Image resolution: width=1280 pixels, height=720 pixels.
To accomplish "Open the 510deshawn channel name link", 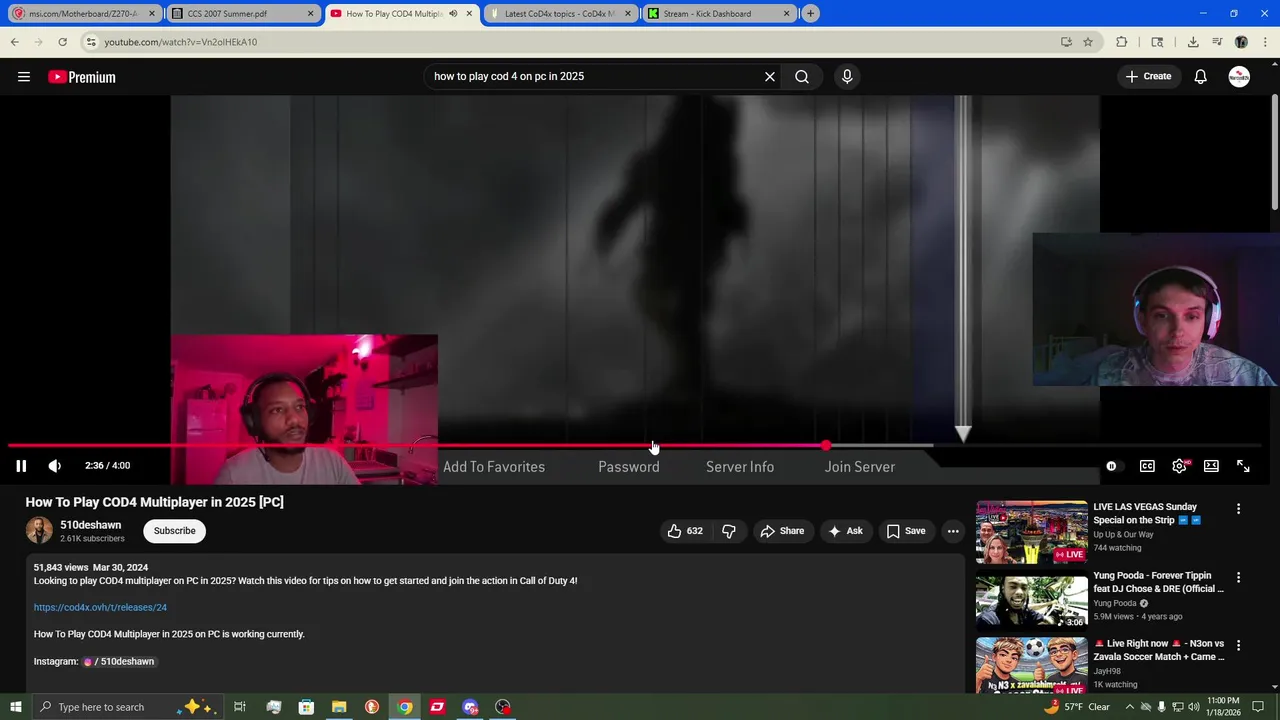I will [x=91, y=525].
